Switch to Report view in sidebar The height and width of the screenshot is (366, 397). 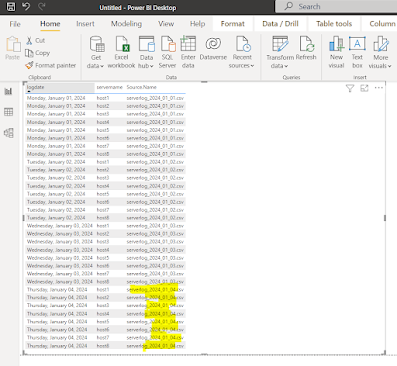(9, 91)
